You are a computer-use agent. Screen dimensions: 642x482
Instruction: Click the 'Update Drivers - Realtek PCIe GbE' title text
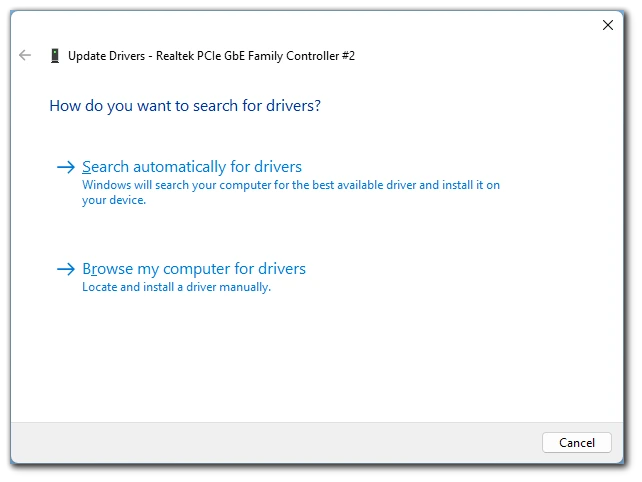click(x=211, y=56)
